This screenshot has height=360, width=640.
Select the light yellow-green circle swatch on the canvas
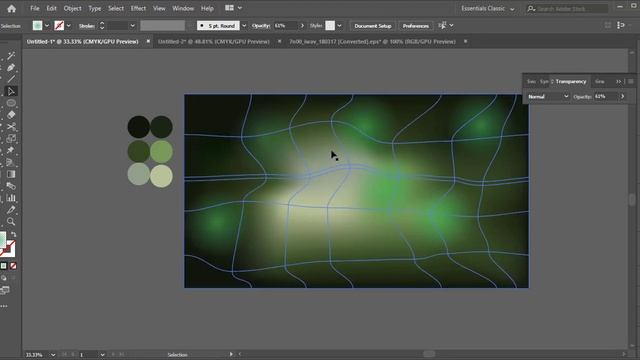click(161, 176)
